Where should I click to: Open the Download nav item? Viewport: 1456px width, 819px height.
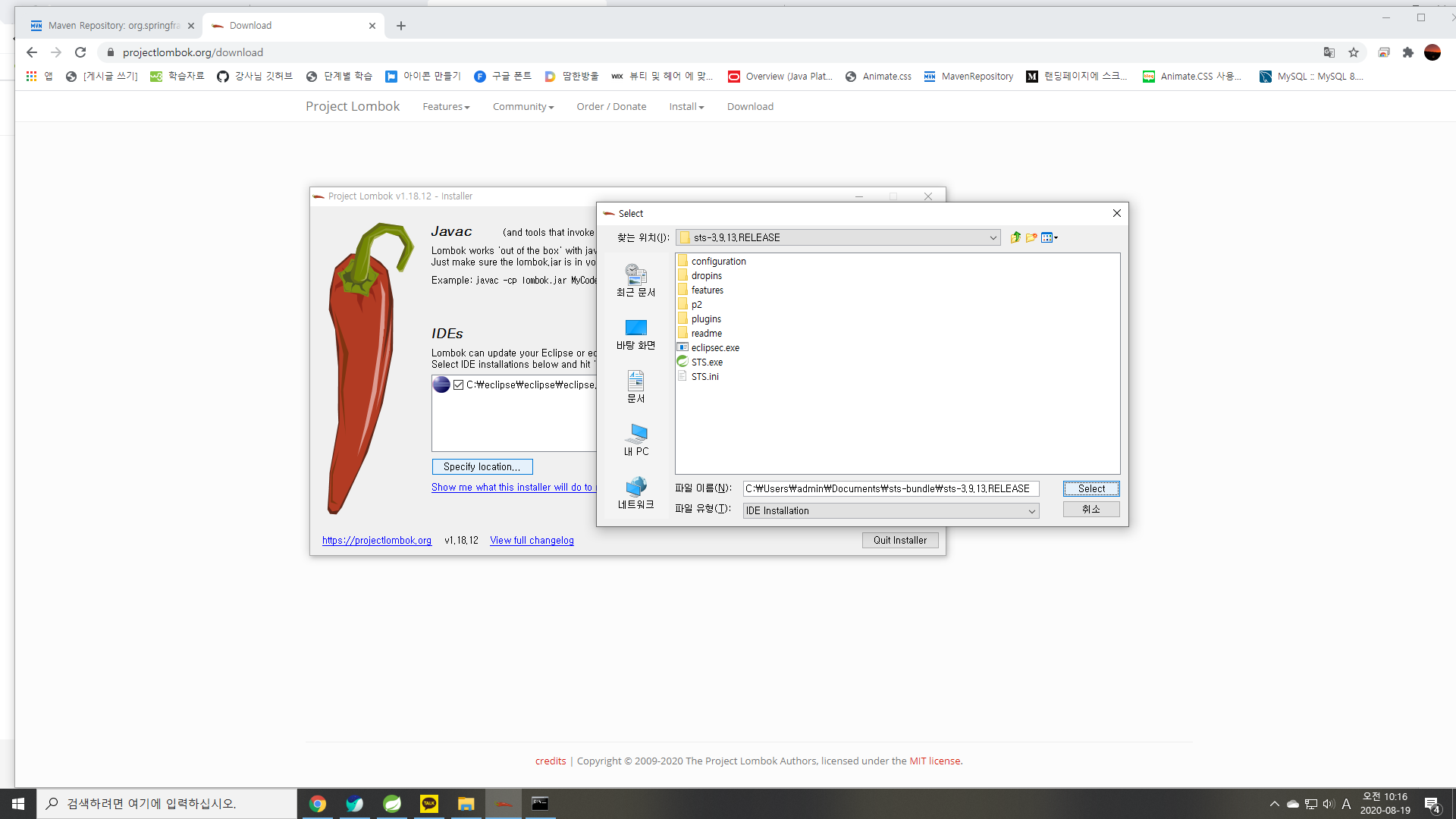[x=750, y=106]
